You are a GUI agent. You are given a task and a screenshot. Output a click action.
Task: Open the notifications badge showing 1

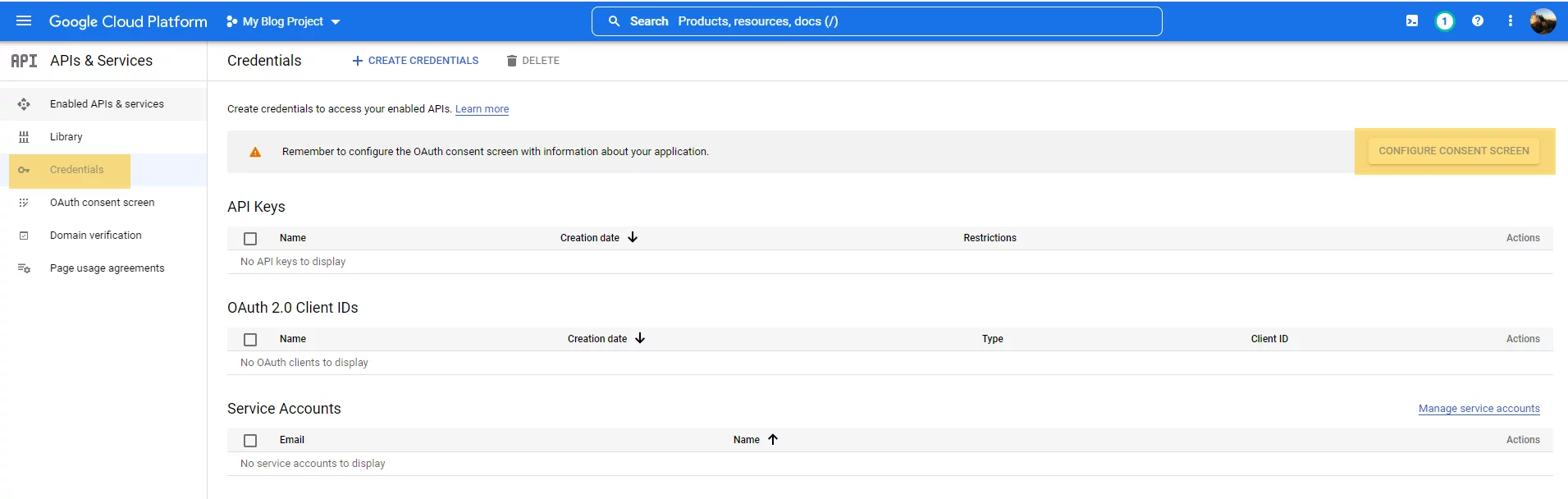pyautogui.click(x=1444, y=21)
